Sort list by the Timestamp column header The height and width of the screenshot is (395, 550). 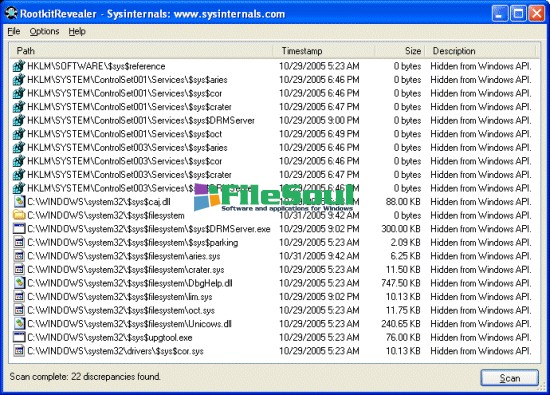[x=324, y=51]
